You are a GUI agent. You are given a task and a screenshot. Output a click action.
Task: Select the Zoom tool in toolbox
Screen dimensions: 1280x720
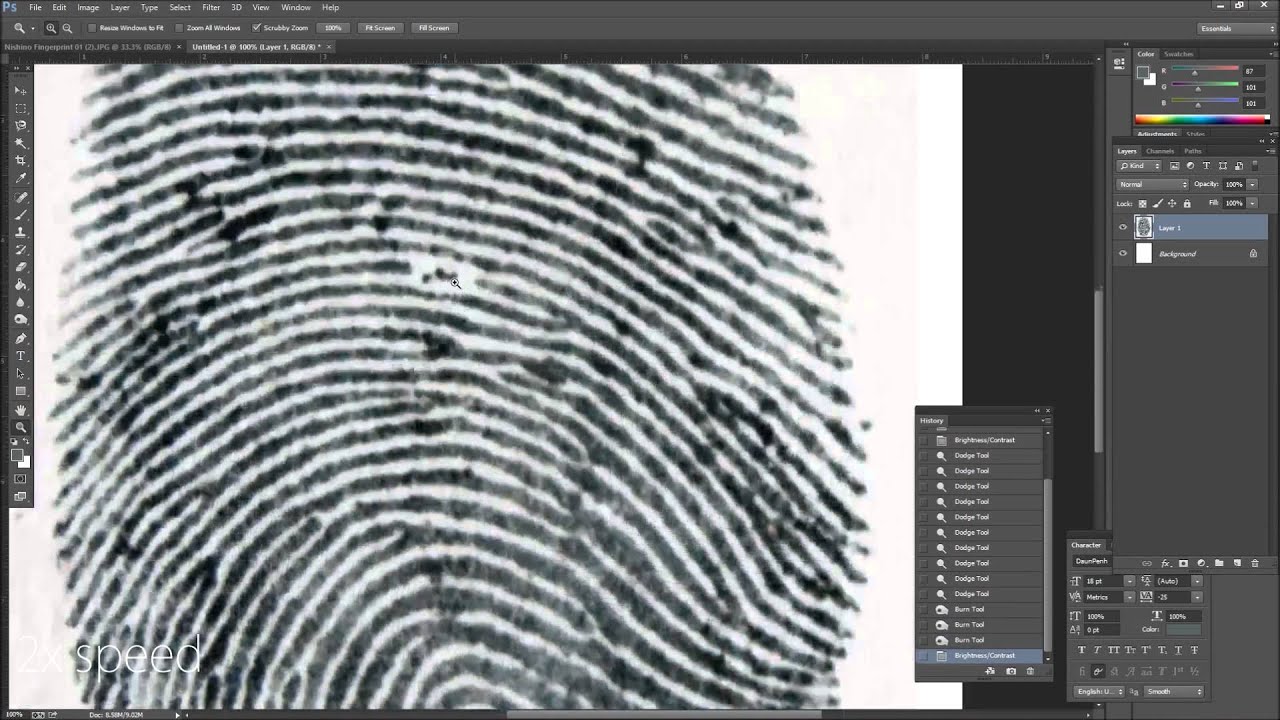(x=21, y=428)
